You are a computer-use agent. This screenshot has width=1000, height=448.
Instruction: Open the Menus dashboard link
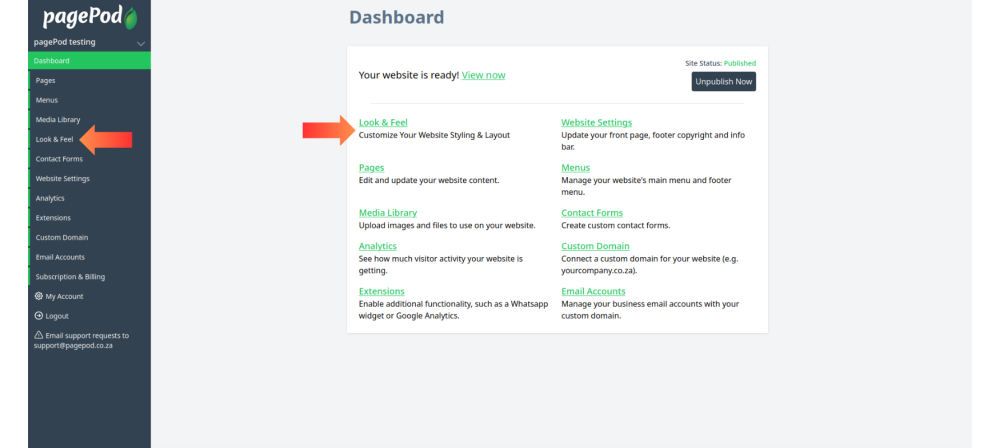pyautogui.click(x=576, y=167)
